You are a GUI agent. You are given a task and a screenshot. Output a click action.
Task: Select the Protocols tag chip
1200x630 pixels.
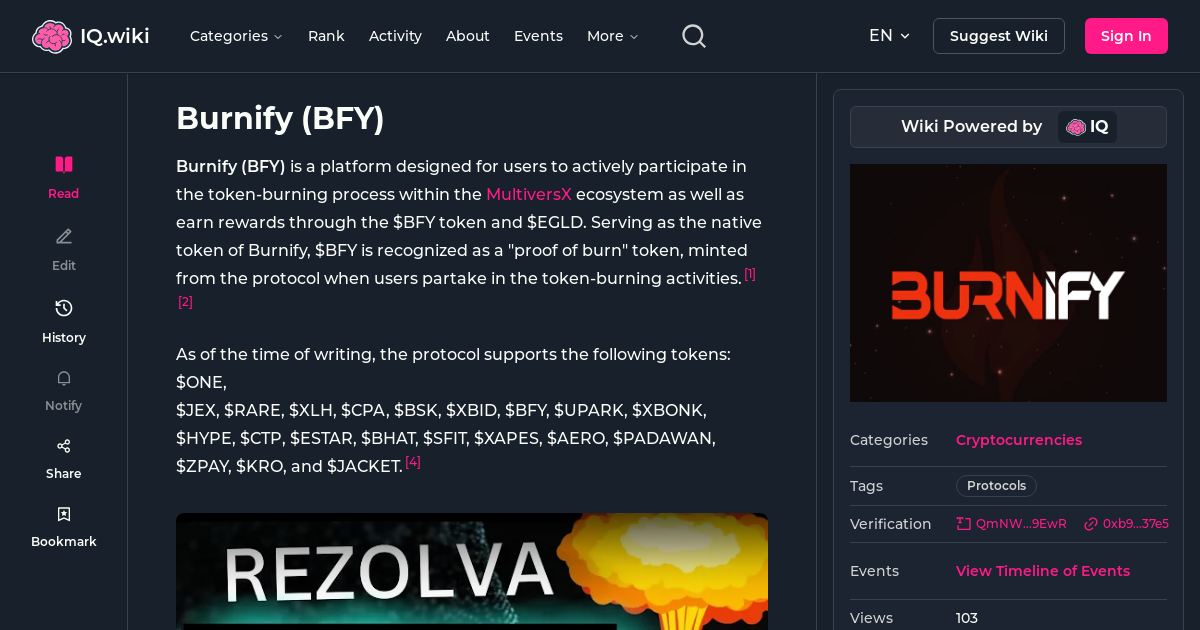click(x=996, y=485)
